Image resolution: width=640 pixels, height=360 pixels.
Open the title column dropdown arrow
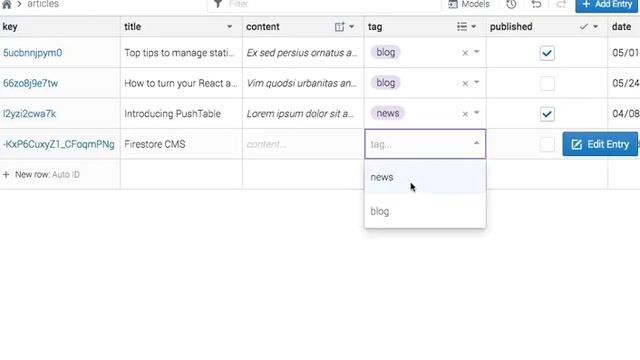coord(229,27)
